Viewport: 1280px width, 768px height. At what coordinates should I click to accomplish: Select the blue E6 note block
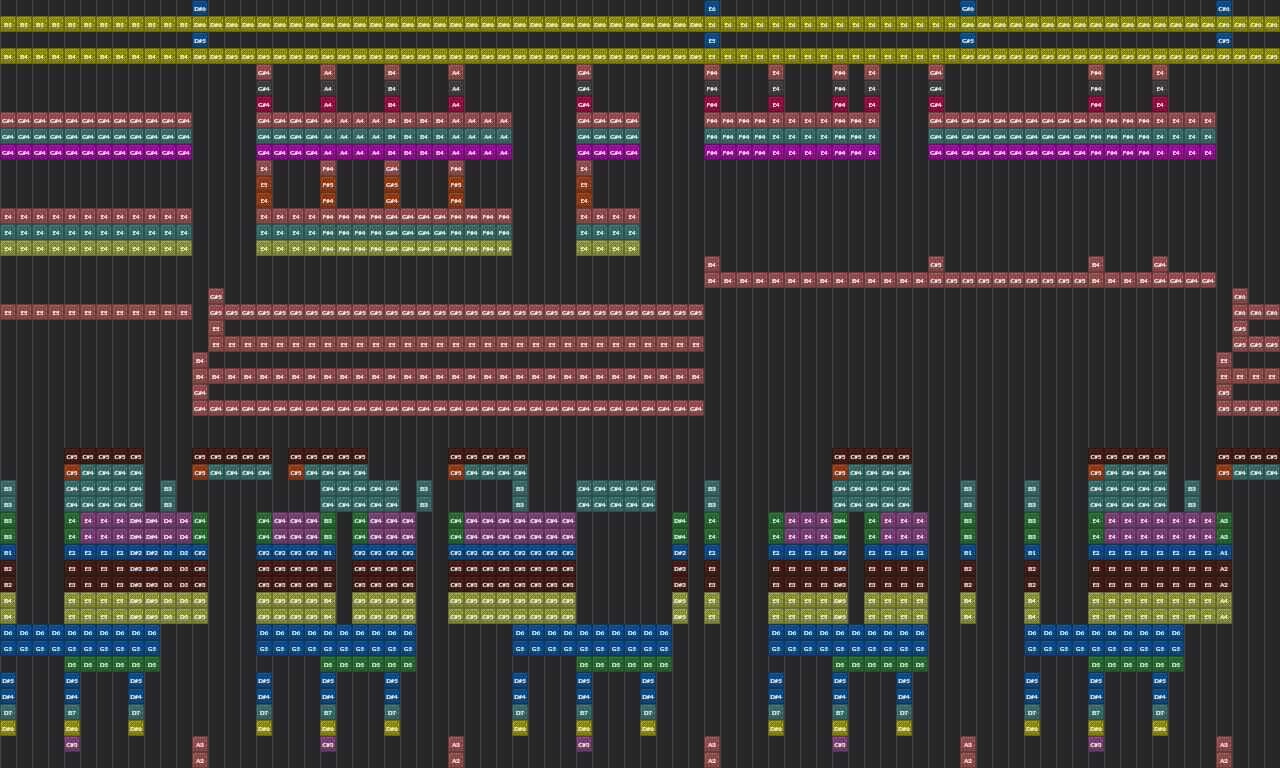pos(712,8)
